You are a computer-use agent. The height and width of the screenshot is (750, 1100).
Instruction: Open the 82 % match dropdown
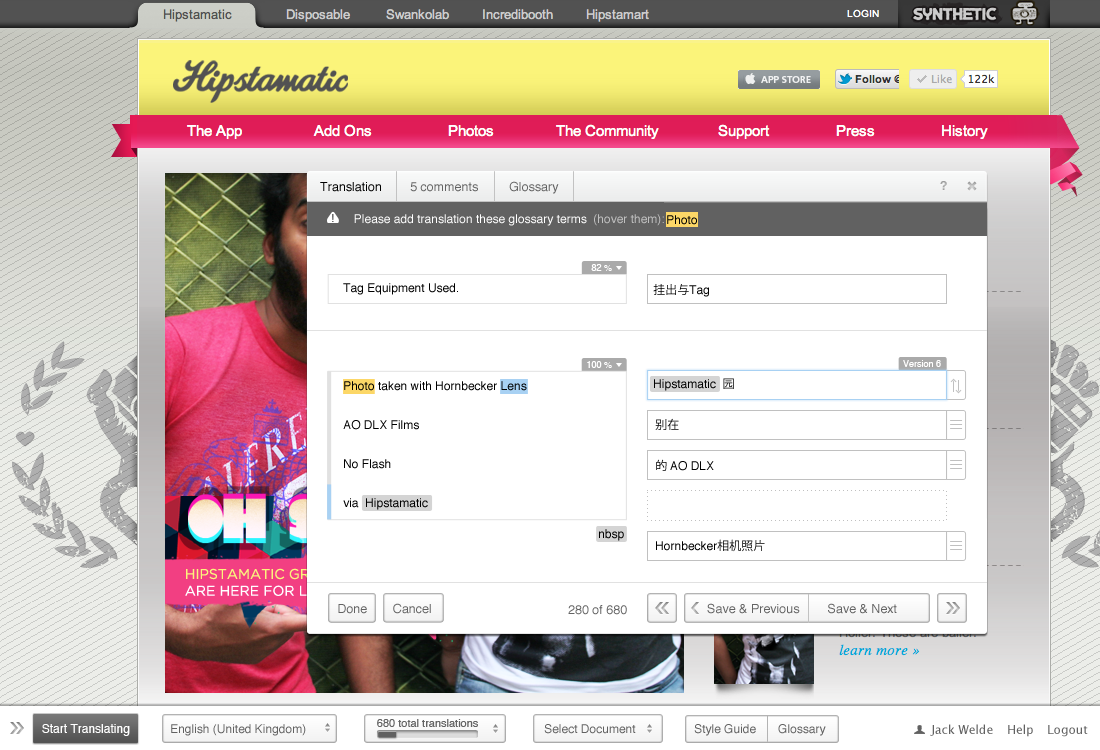coord(604,268)
